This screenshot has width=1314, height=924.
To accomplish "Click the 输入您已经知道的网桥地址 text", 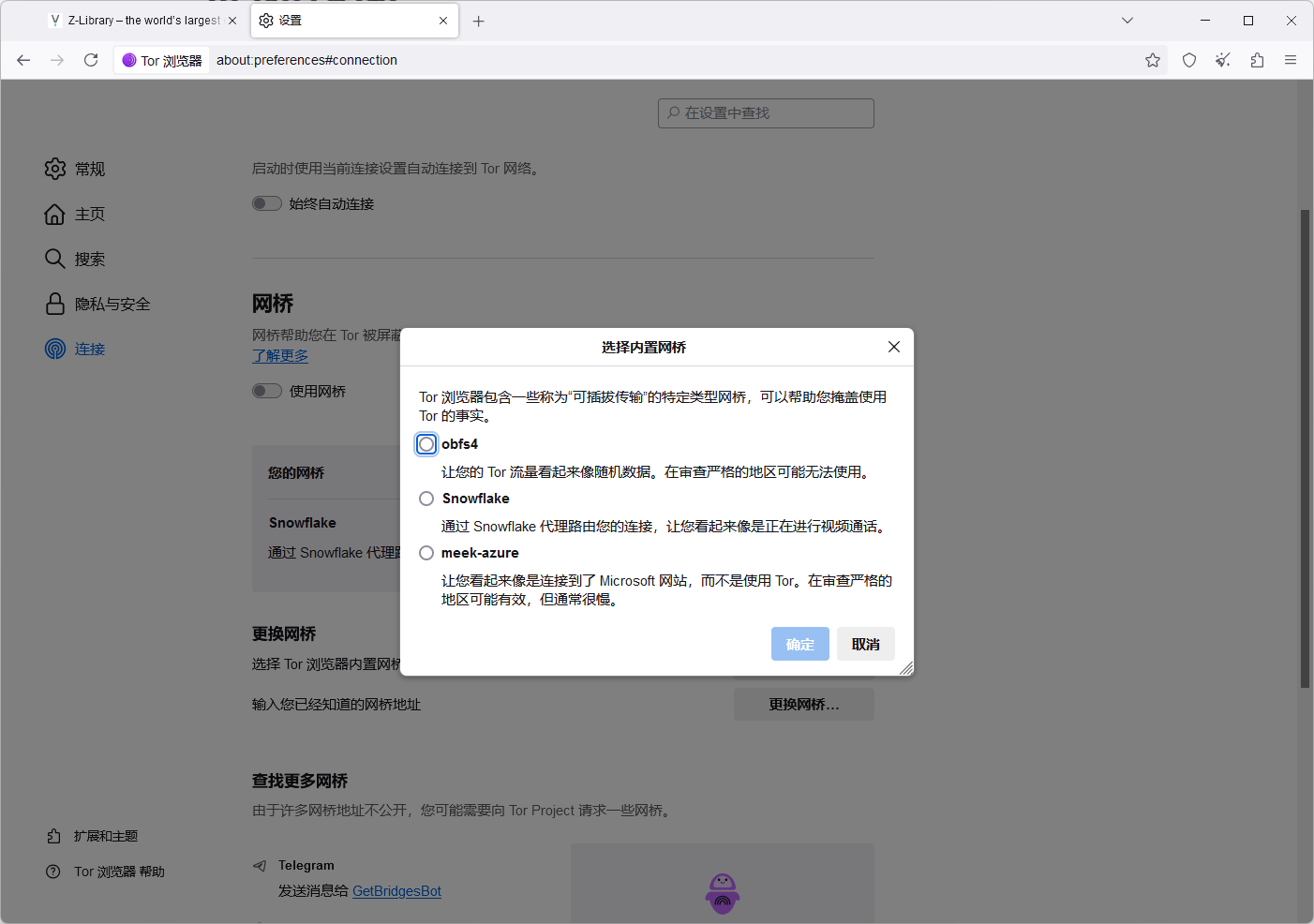I will click(336, 705).
